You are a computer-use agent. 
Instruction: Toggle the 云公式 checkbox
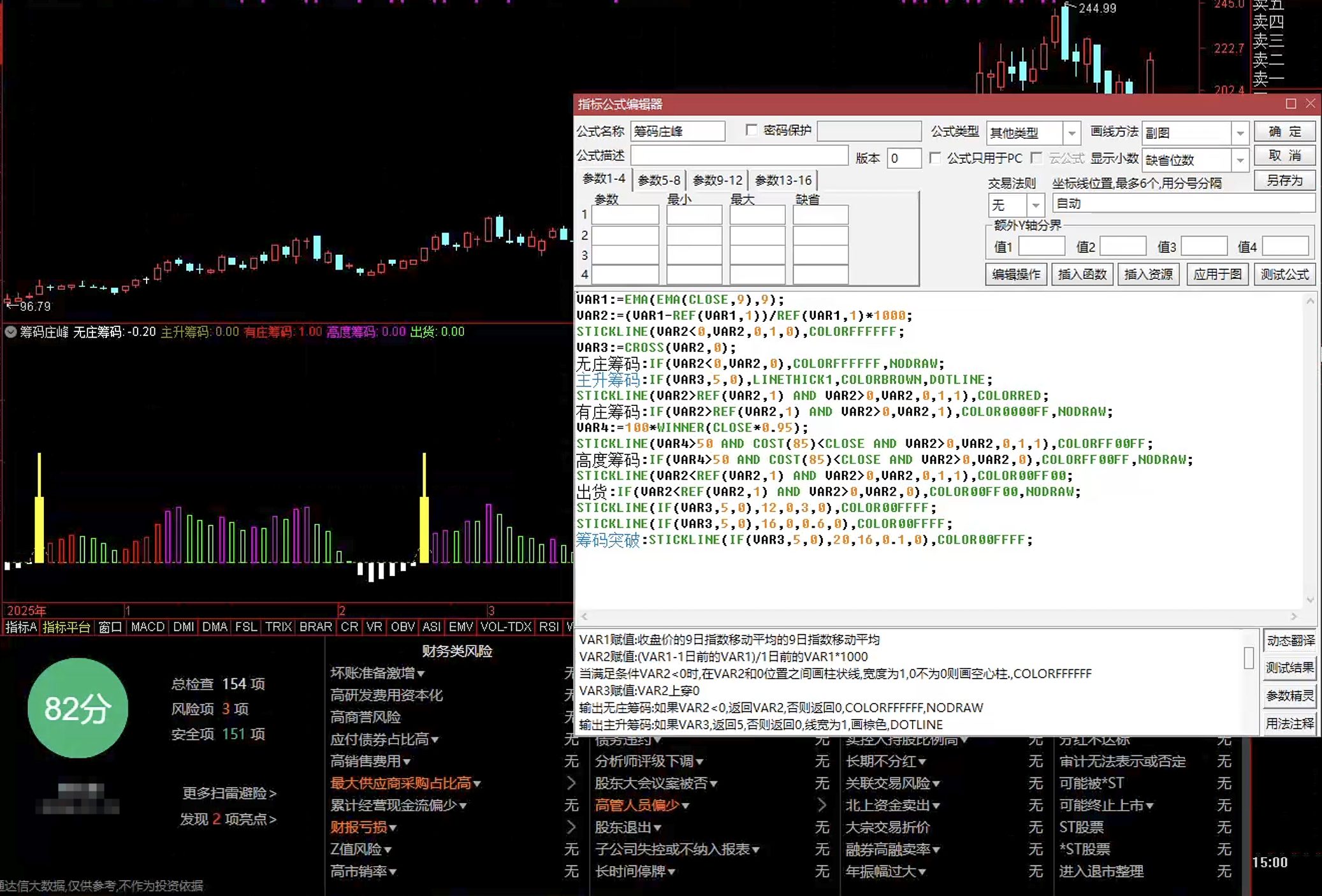(1036, 157)
